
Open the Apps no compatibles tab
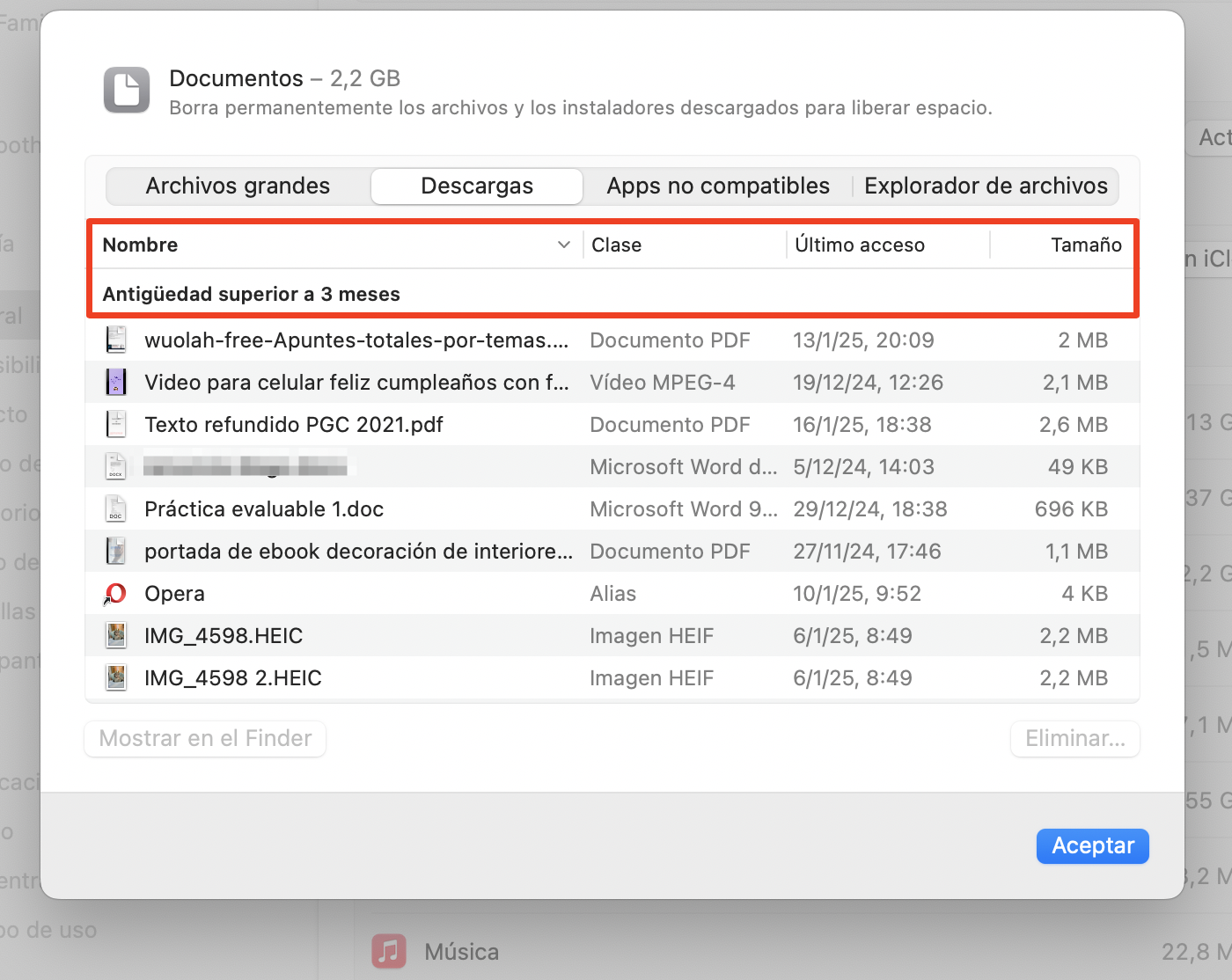(x=717, y=186)
